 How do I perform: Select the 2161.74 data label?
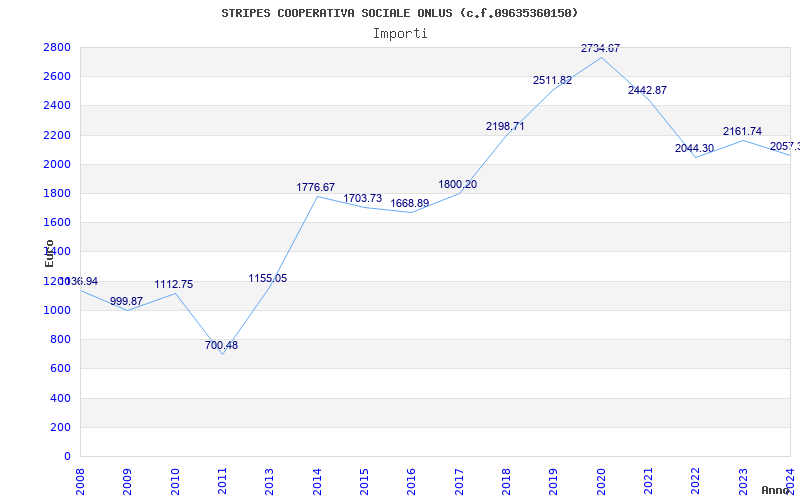tap(742, 132)
